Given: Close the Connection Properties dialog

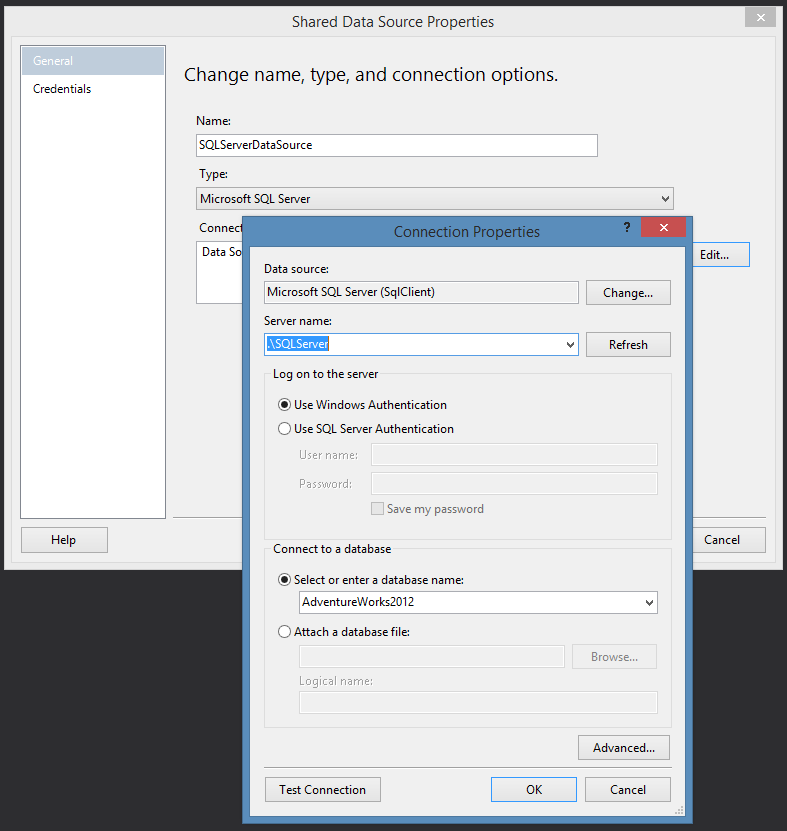Looking at the screenshot, I should pyautogui.click(x=664, y=227).
